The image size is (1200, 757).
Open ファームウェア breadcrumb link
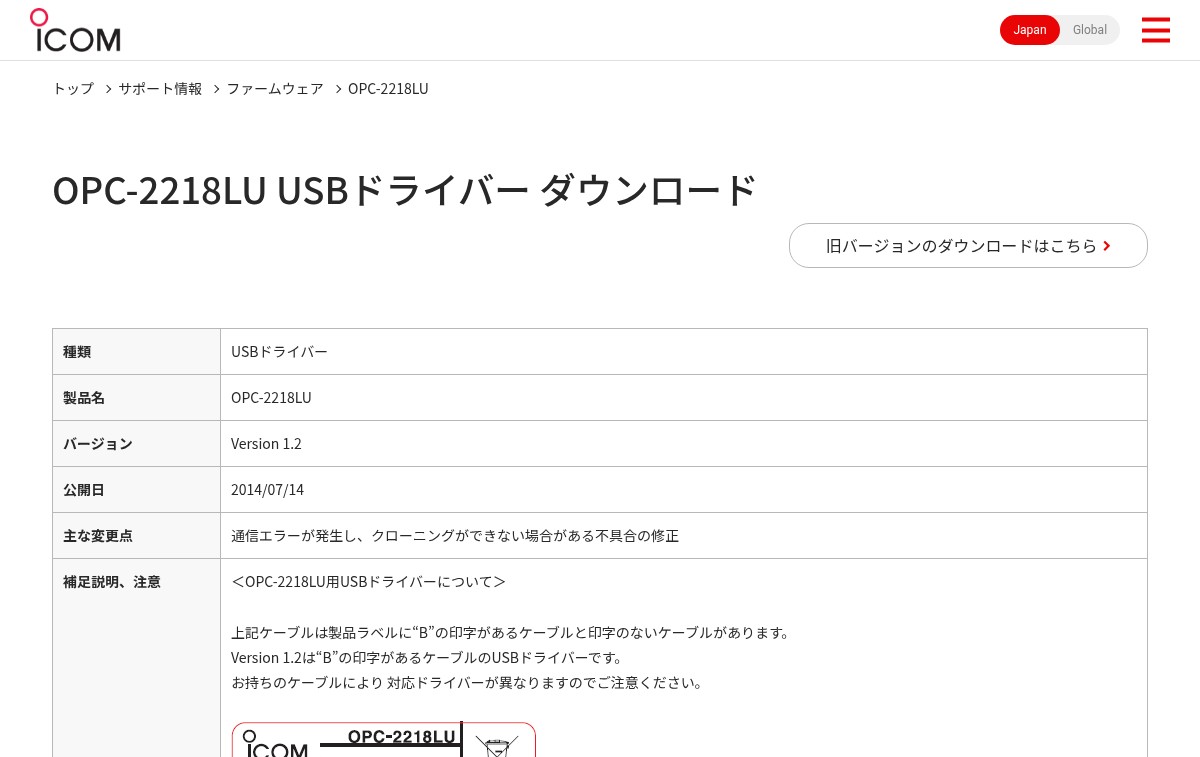tap(275, 89)
